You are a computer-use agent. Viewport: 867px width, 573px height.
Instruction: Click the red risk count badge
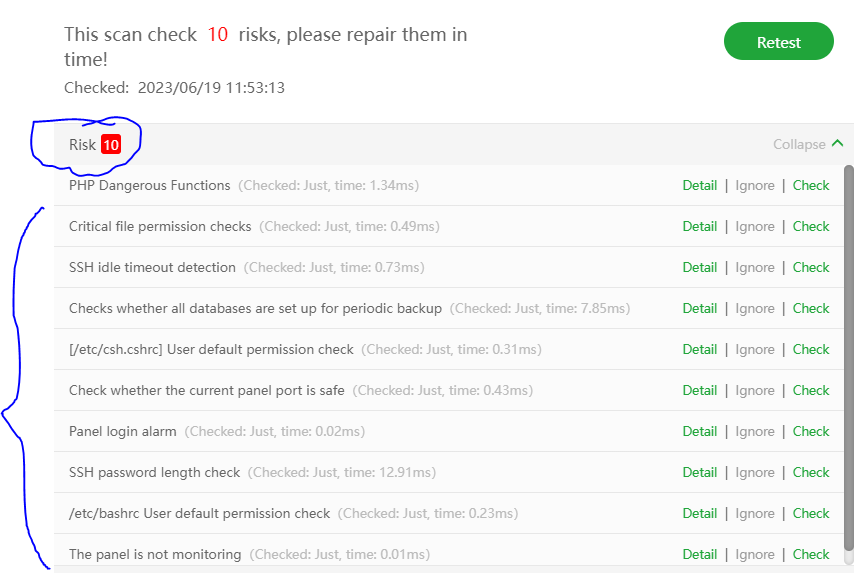[110, 145]
